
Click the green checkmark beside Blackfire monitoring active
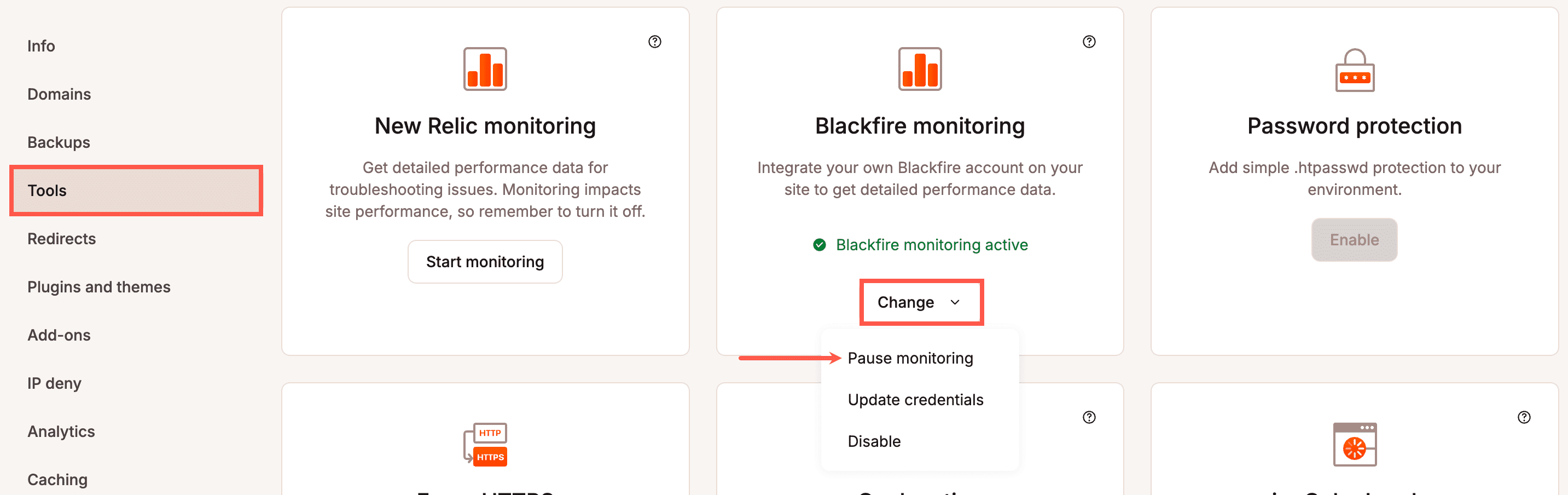click(x=820, y=245)
